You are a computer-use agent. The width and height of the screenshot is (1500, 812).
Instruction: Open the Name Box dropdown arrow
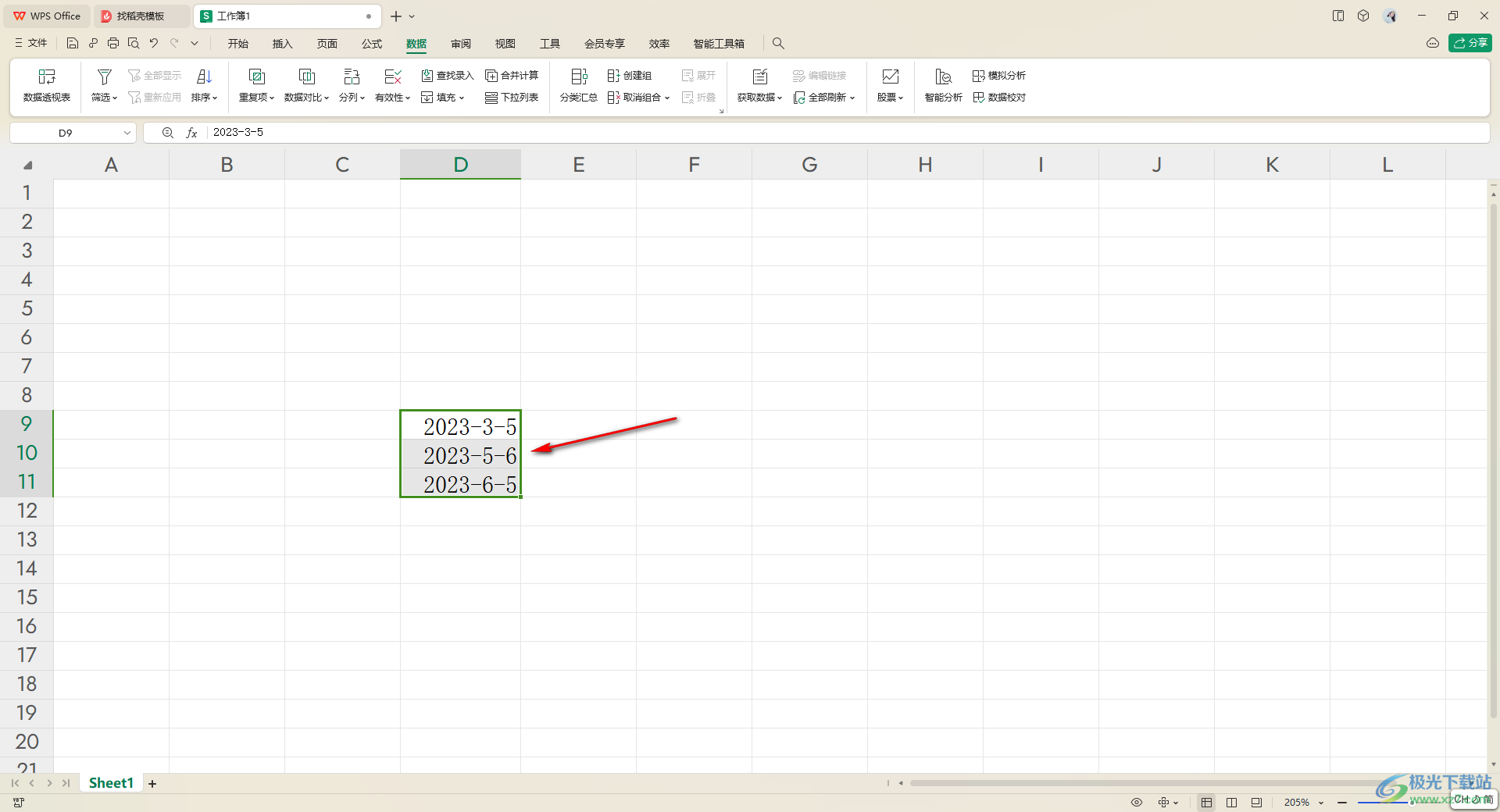tap(127, 133)
